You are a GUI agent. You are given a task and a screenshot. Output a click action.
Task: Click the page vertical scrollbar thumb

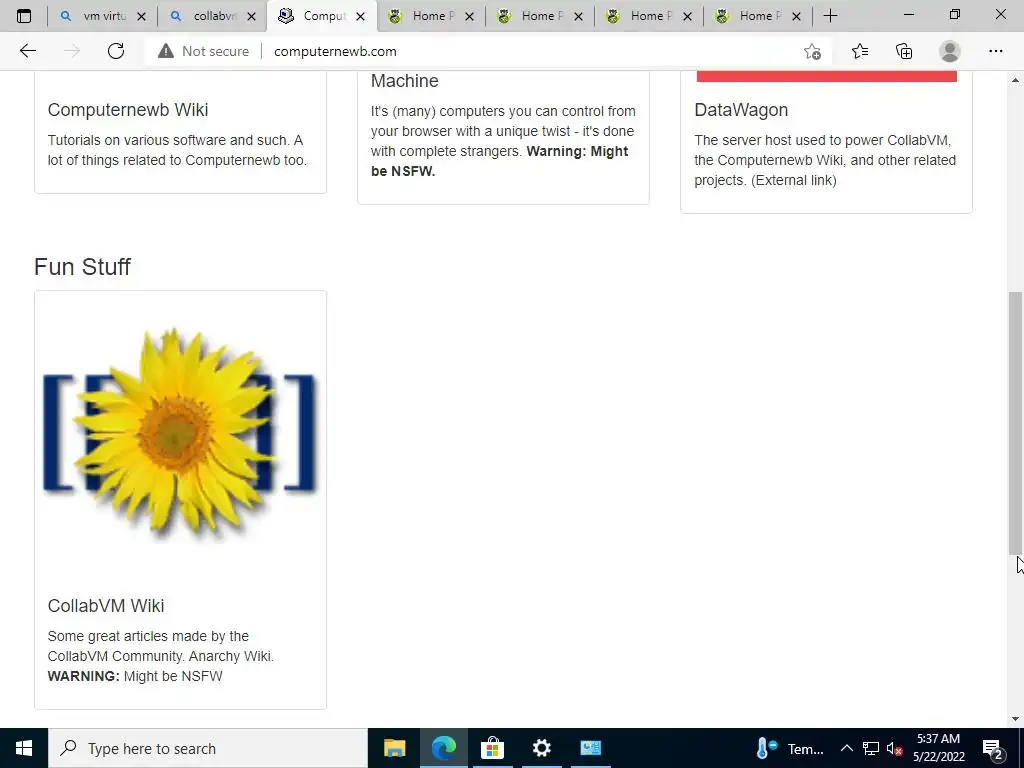pos(1015,423)
